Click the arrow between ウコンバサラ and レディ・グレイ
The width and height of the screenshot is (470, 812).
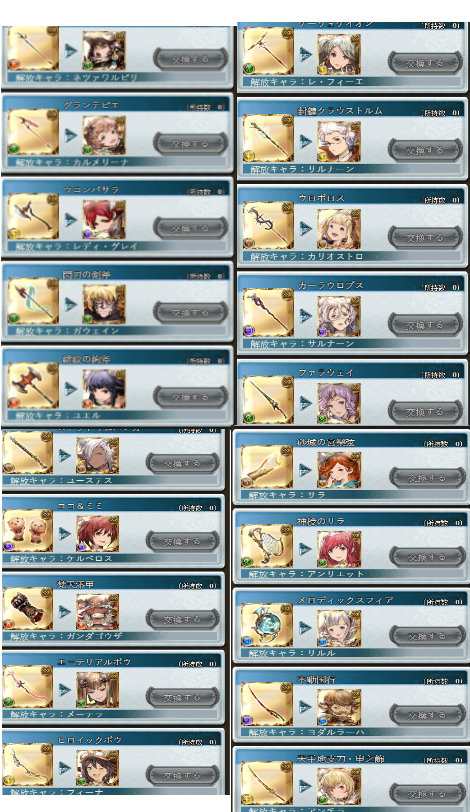[x=70, y=219]
